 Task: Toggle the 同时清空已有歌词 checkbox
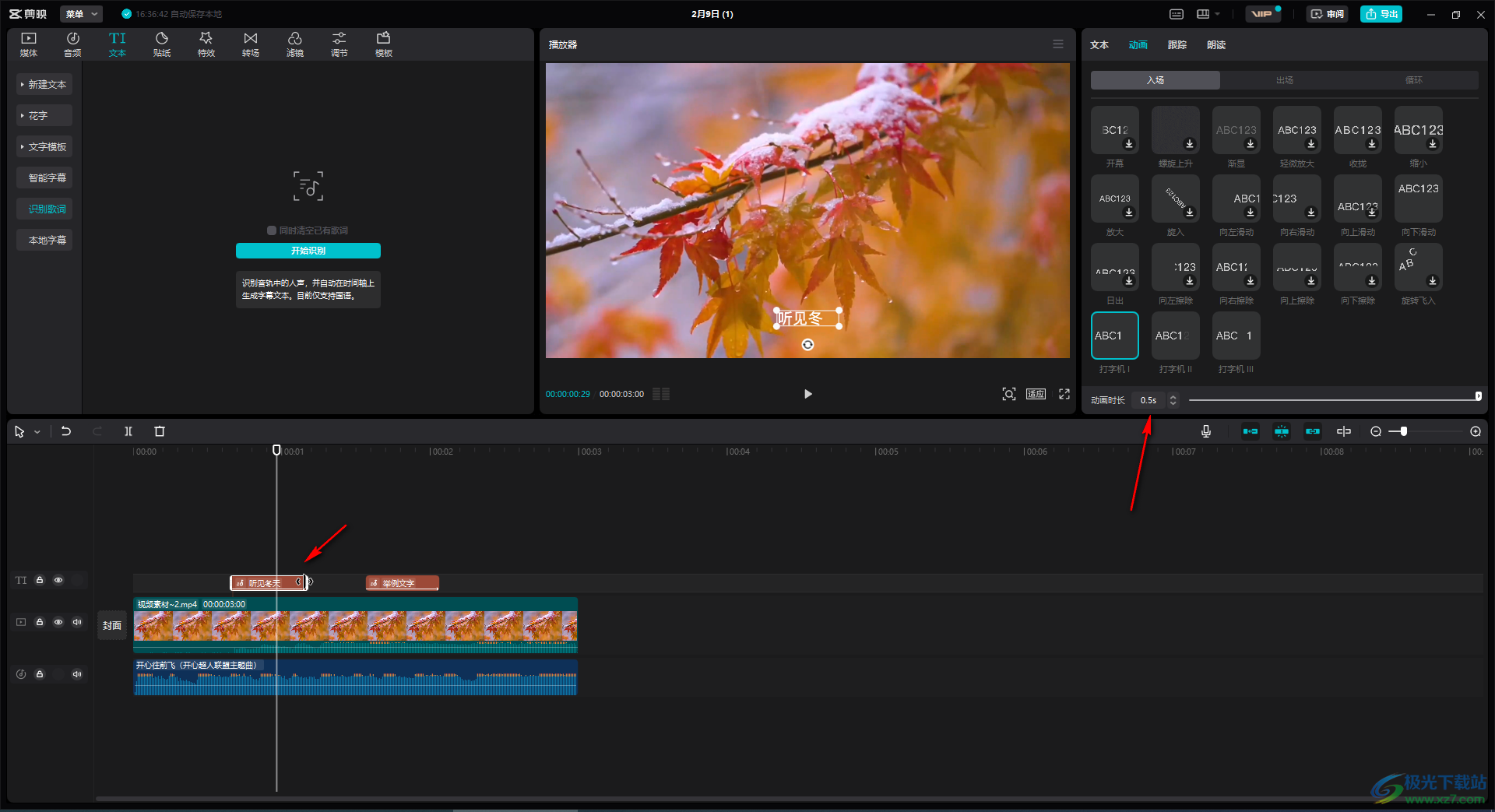click(272, 230)
